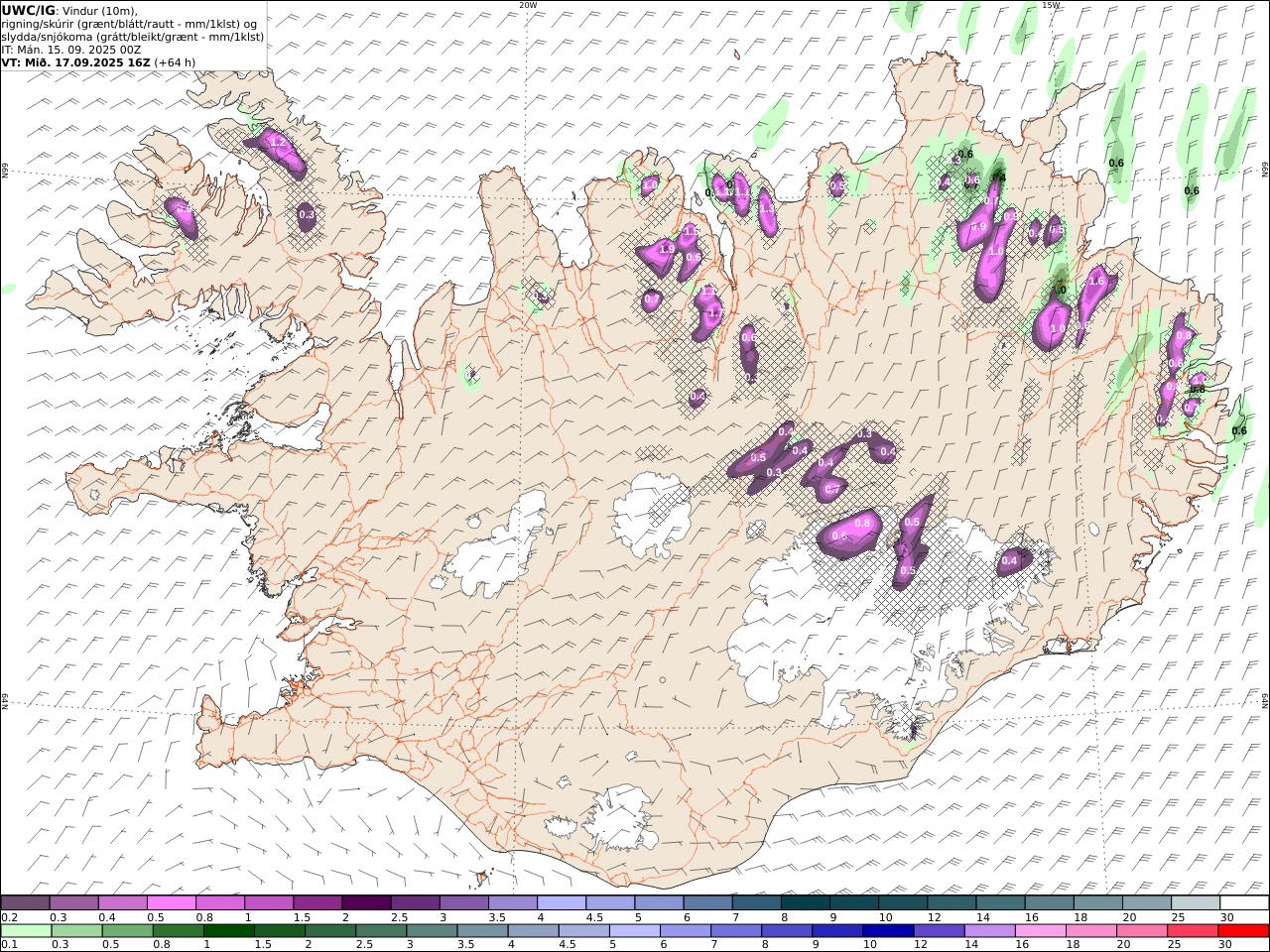Image resolution: width=1270 pixels, height=952 pixels.
Task: Click the '1.6' snowfall value on the map
Action: coord(1096,282)
